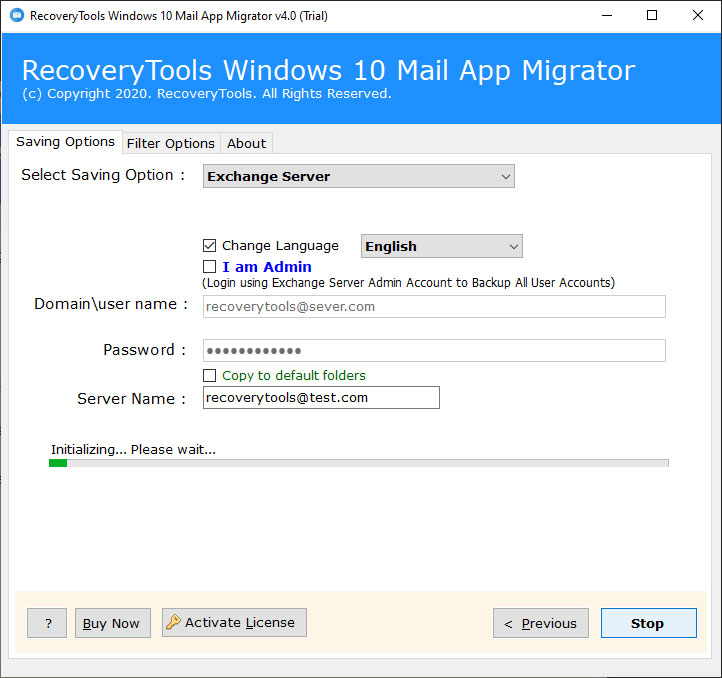Click the Domain\user name input field
The width and height of the screenshot is (722, 678).
coord(434,307)
